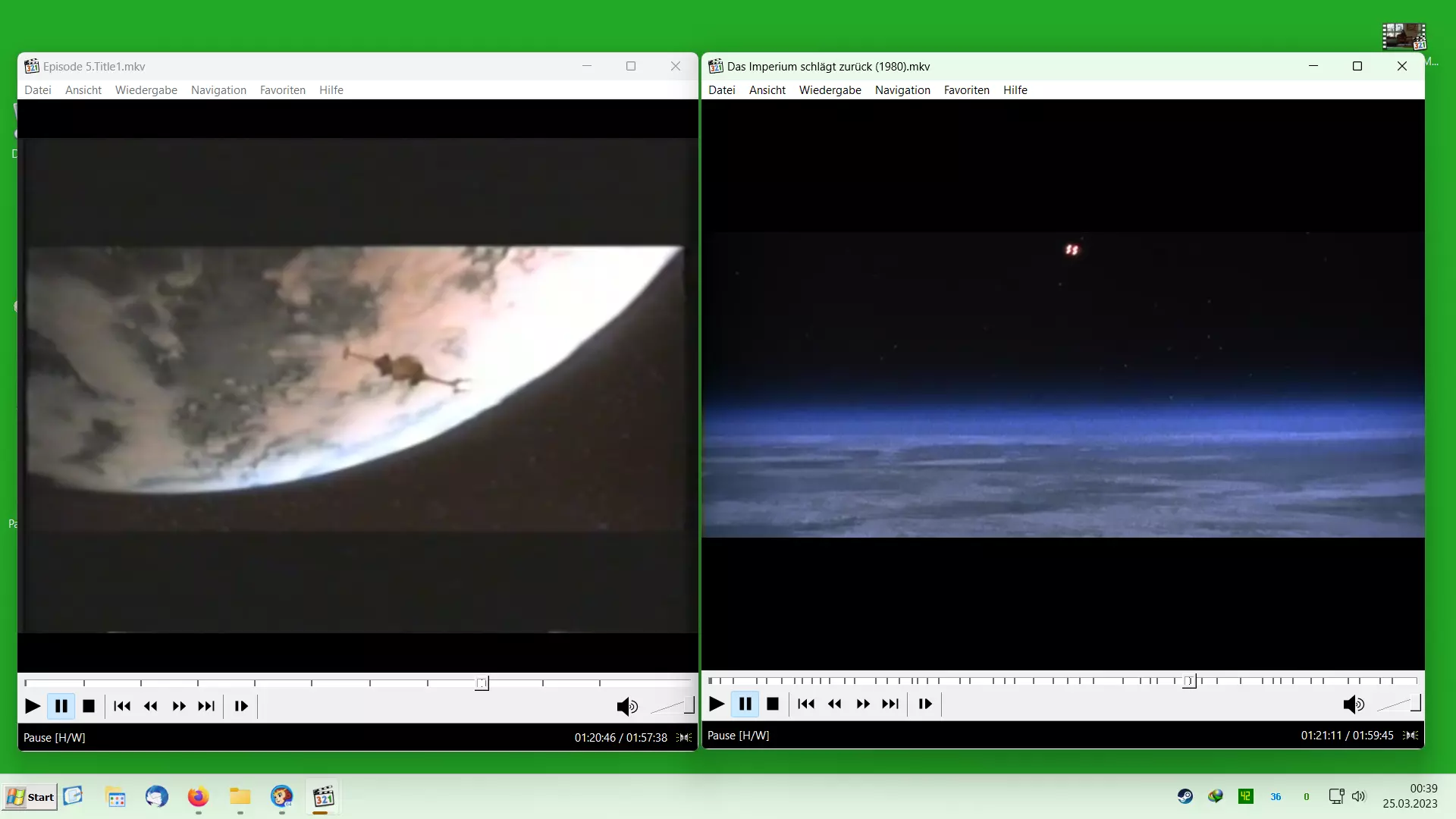Open the yellow File Explorer folder in taskbar

240,797
